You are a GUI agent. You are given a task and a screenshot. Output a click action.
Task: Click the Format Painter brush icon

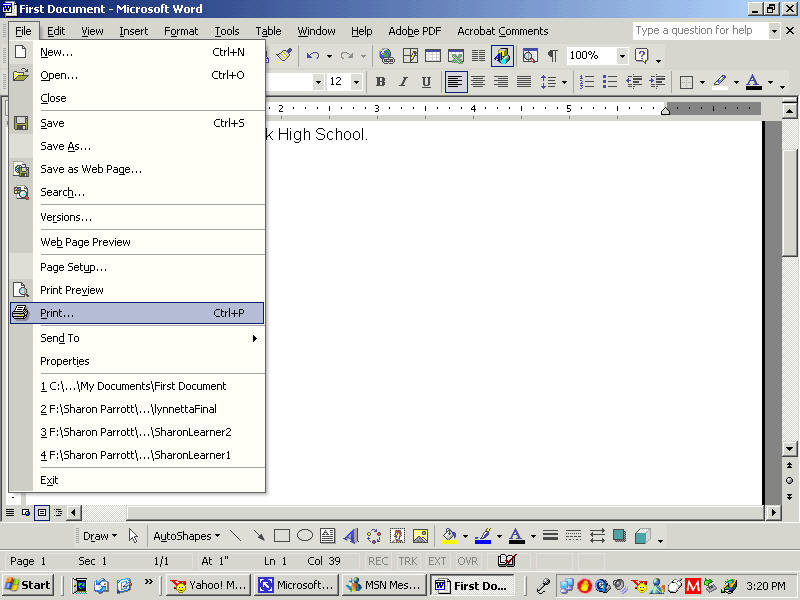[x=284, y=55]
